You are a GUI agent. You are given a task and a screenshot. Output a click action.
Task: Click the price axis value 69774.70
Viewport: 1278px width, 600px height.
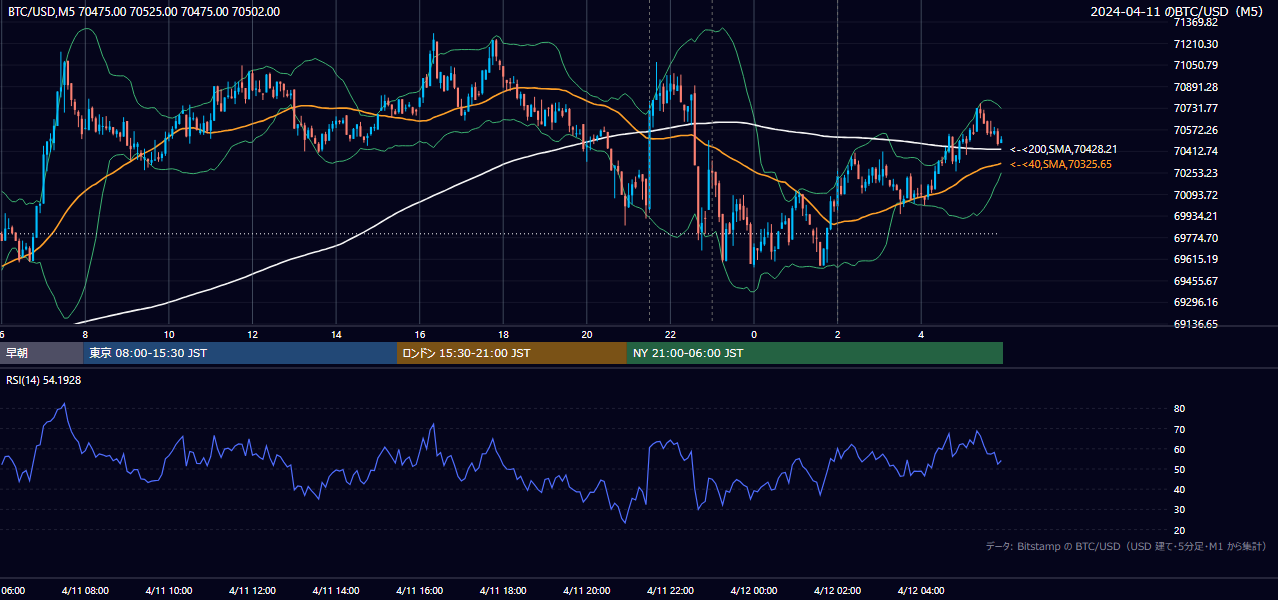(1195, 238)
